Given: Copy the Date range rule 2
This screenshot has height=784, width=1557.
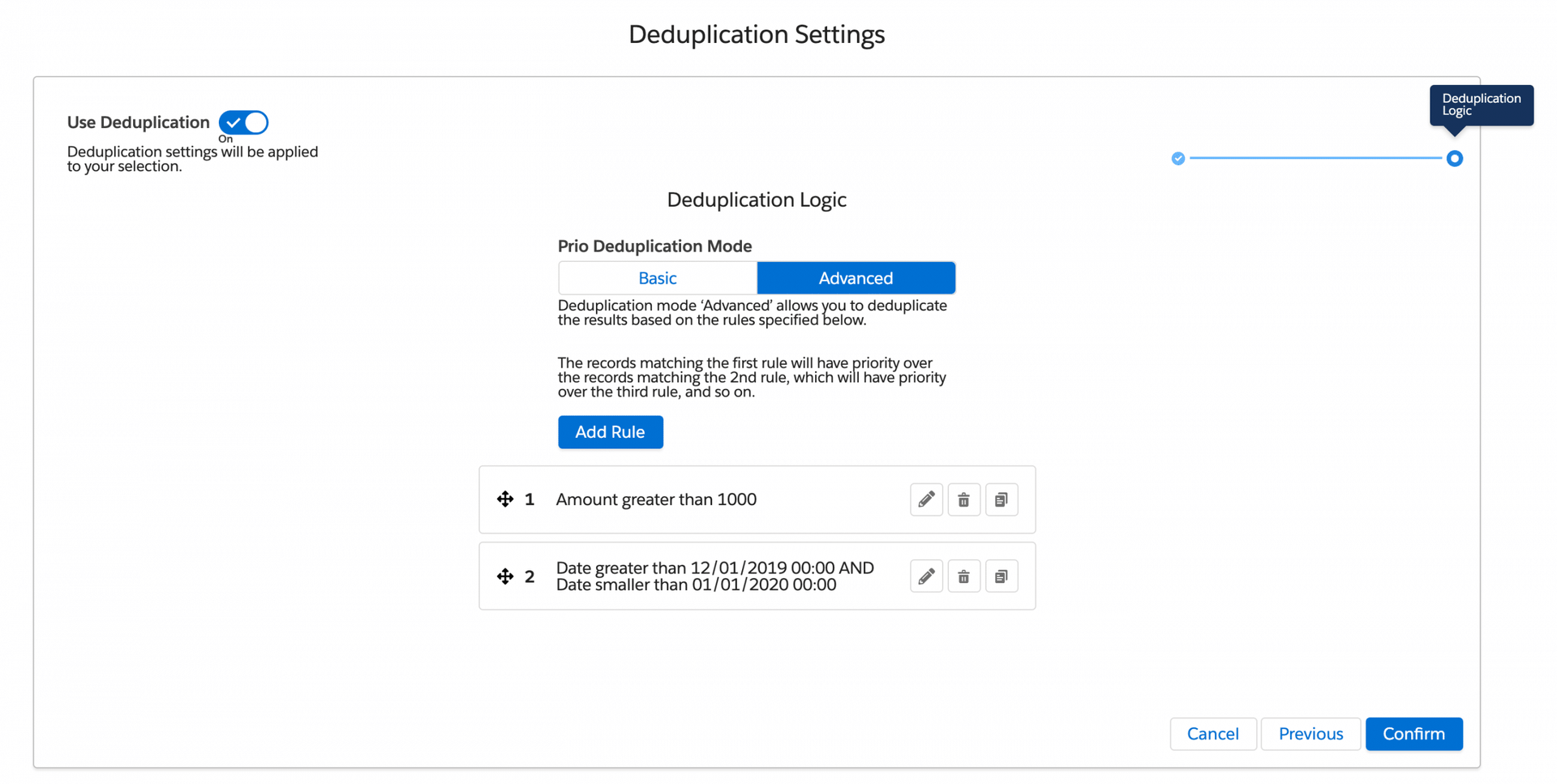Looking at the screenshot, I should click(1002, 576).
